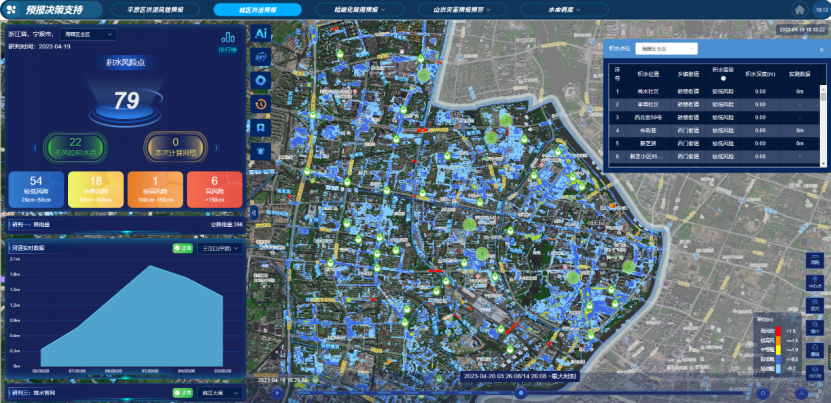Click the right arrow beside 本次计算网格
Viewport: 831px width, 403px height.
[216, 147]
